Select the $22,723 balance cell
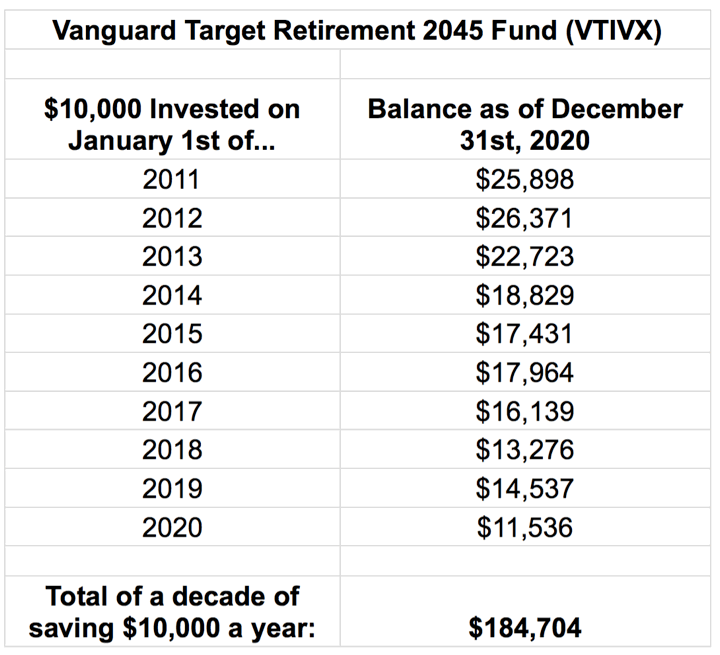This screenshot has width=720, height=655. [525, 257]
